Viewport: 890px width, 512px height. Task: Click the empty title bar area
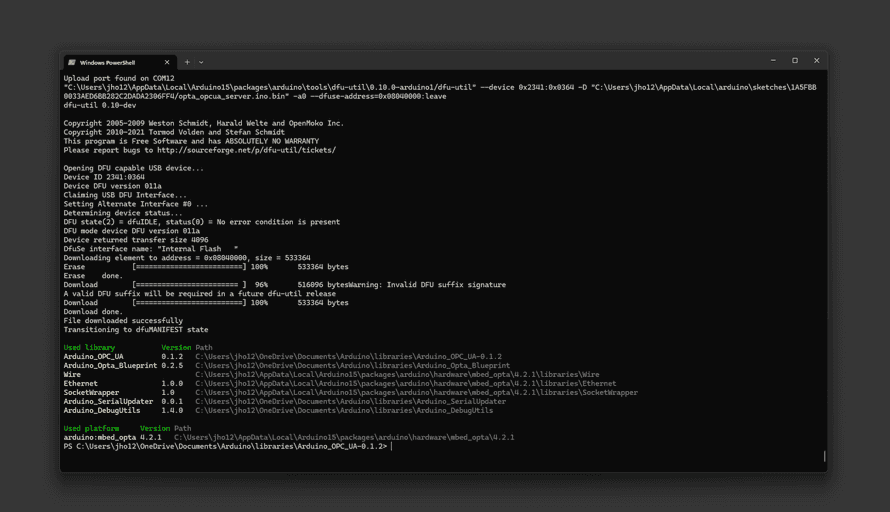[480, 61]
